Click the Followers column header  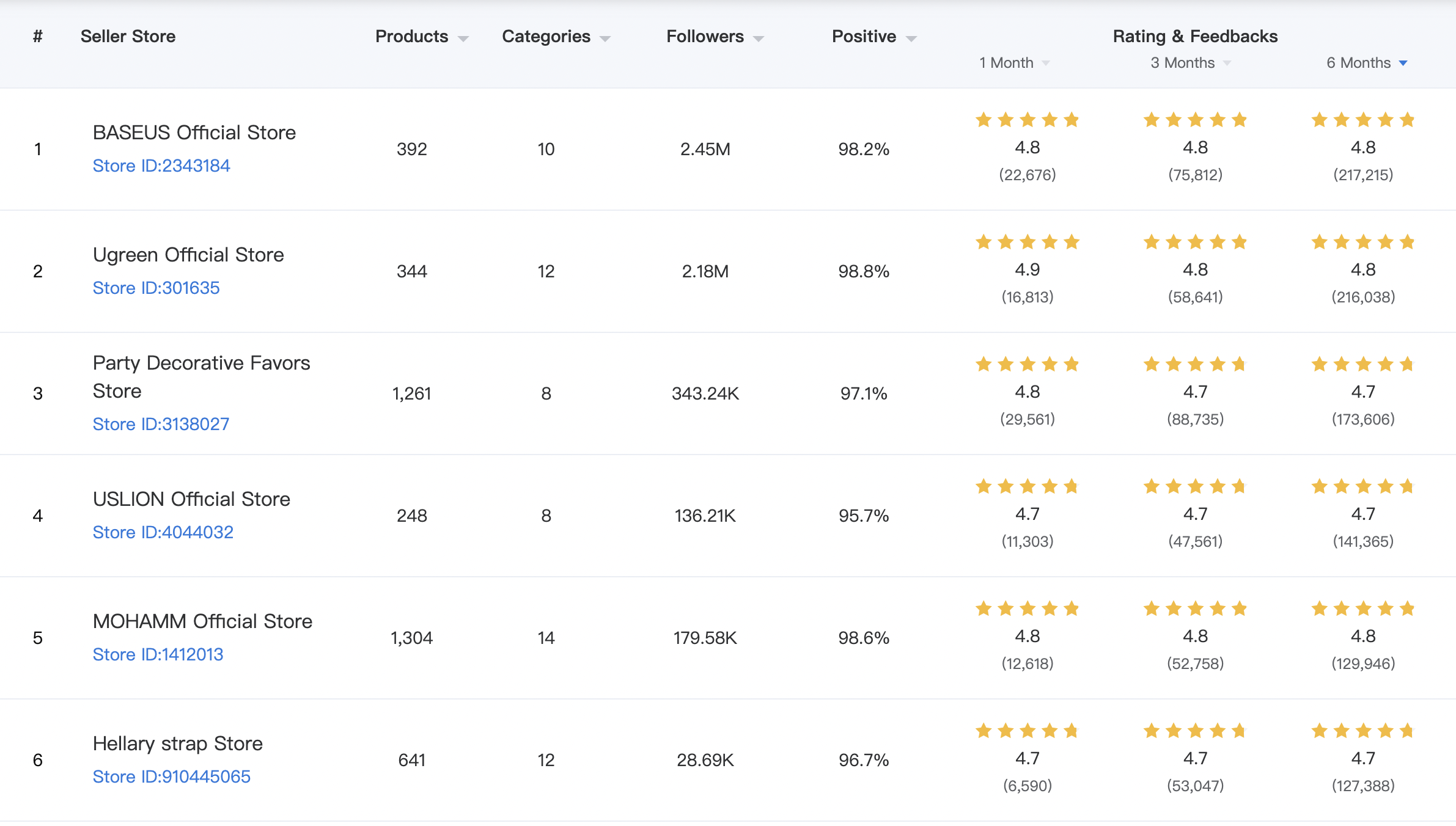click(705, 37)
